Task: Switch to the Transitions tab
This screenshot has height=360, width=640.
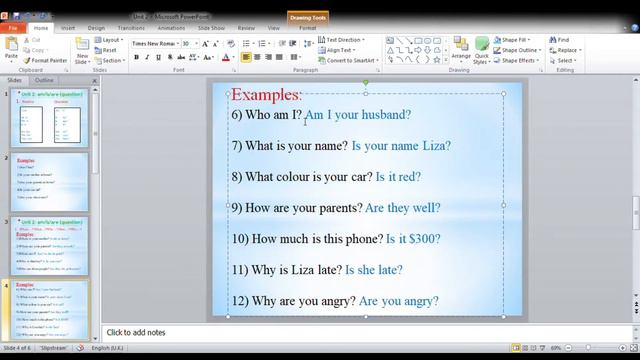Action: (x=131, y=28)
